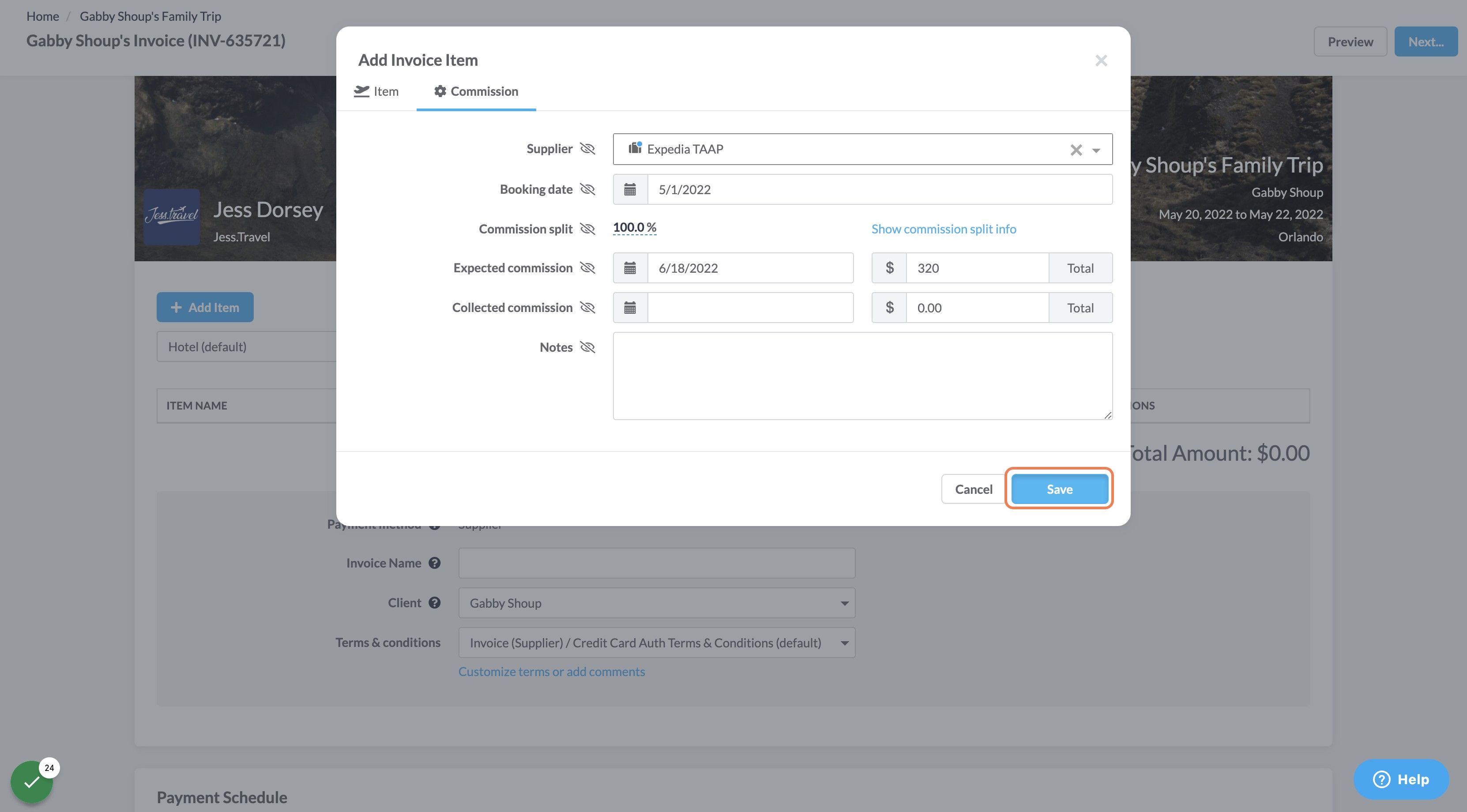Cancel the invoice item dialog
The width and height of the screenshot is (1467, 812).
click(x=973, y=489)
